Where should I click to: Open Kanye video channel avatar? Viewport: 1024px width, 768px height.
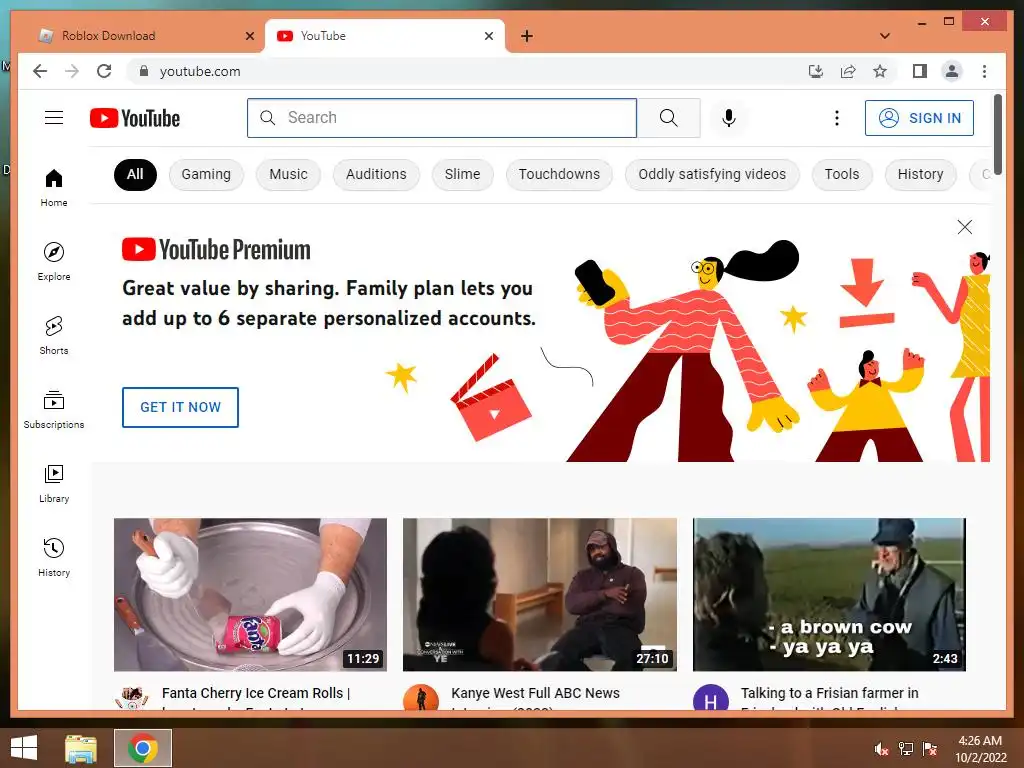point(421,699)
